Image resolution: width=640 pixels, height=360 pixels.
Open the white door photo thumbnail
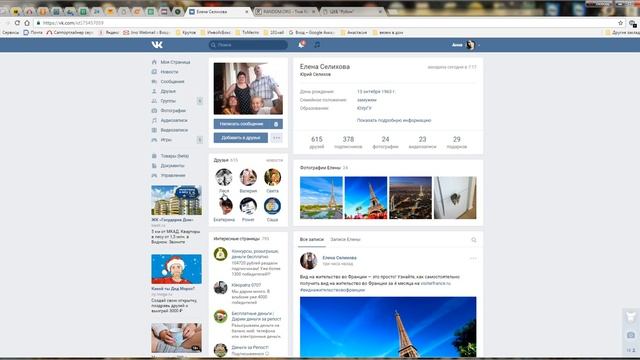[x=455, y=198]
